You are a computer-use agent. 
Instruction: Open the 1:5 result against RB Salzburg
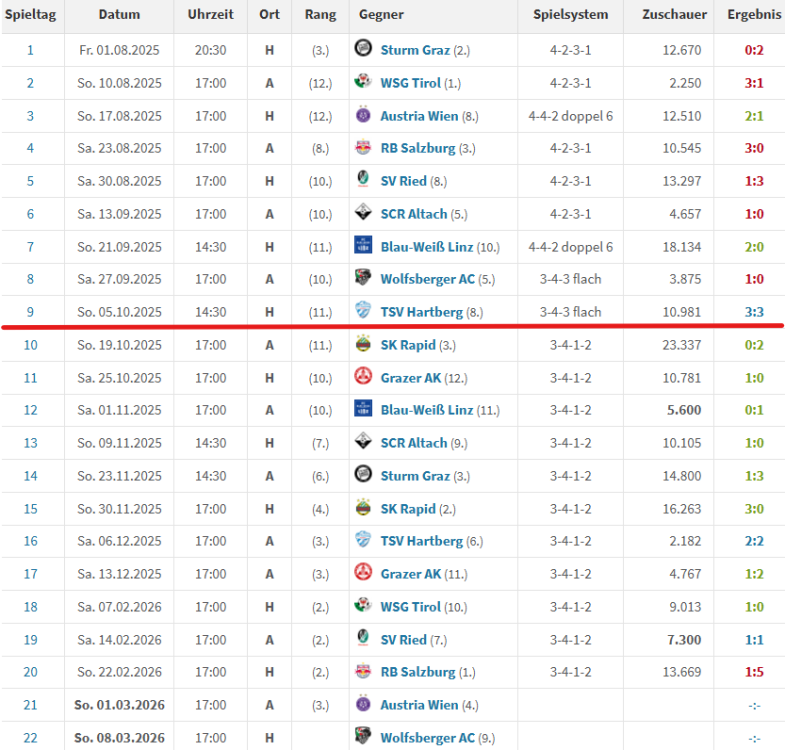(x=755, y=672)
